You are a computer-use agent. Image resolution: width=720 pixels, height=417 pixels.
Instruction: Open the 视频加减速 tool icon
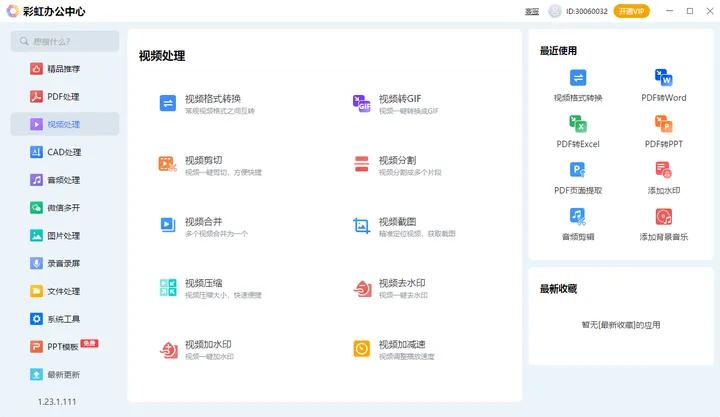(361, 349)
